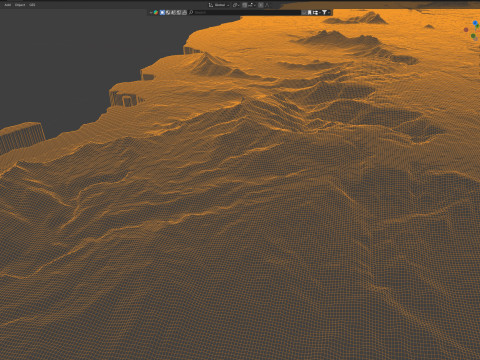Open the GIS menu in the viewport header
This screenshot has width=480, height=360.
(32, 5)
